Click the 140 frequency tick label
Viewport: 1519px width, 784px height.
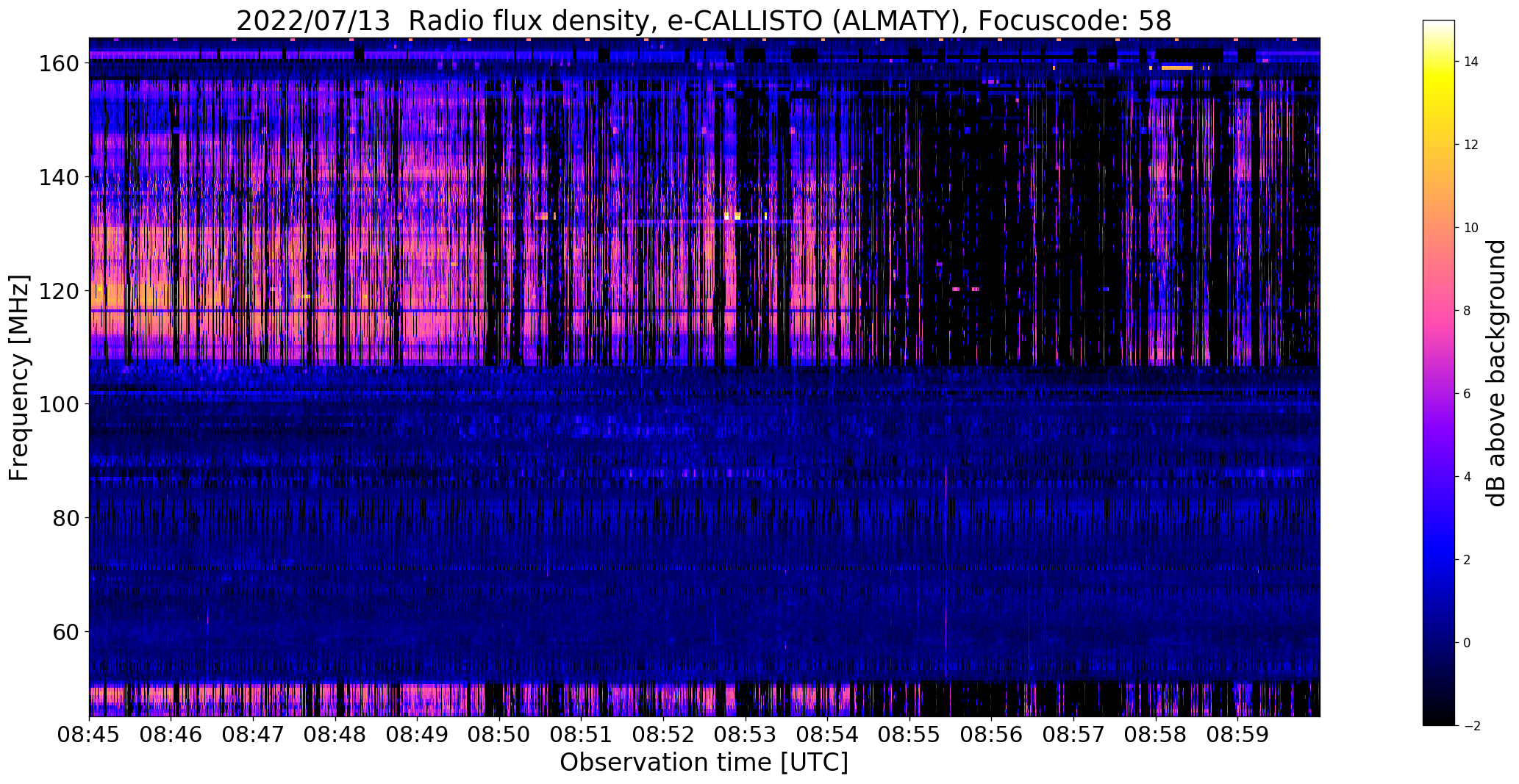tap(59, 178)
